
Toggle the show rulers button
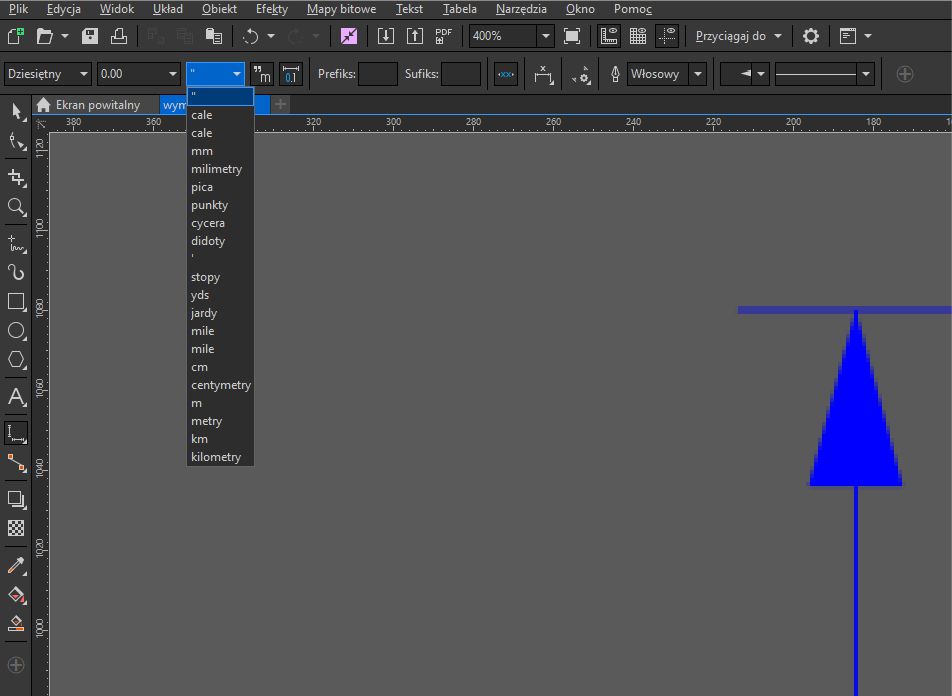click(608, 36)
